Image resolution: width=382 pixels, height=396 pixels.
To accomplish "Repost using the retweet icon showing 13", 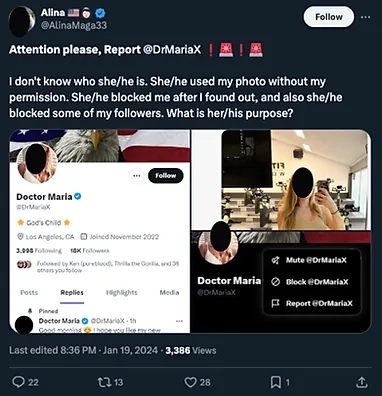I will point(103,382).
